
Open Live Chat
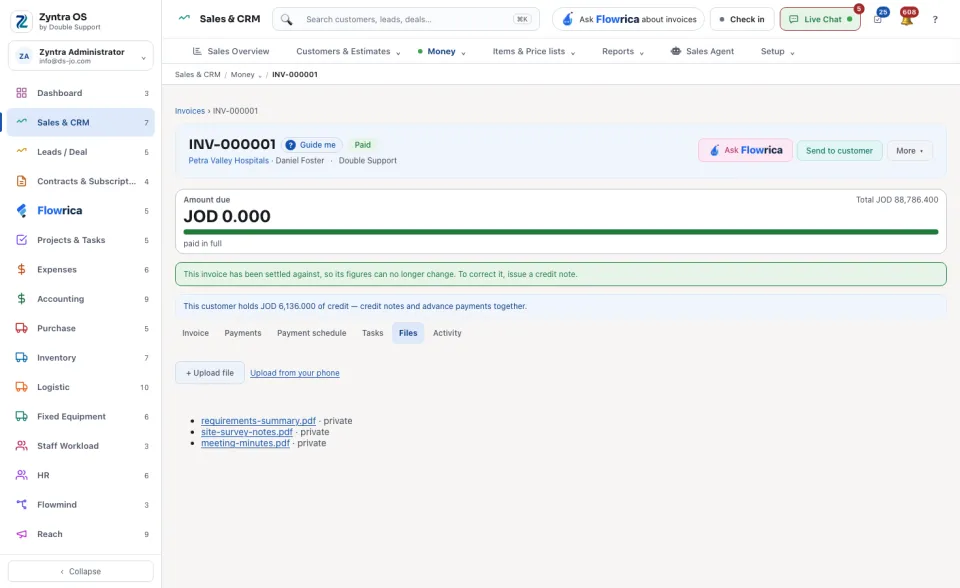click(x=820, y=20)
